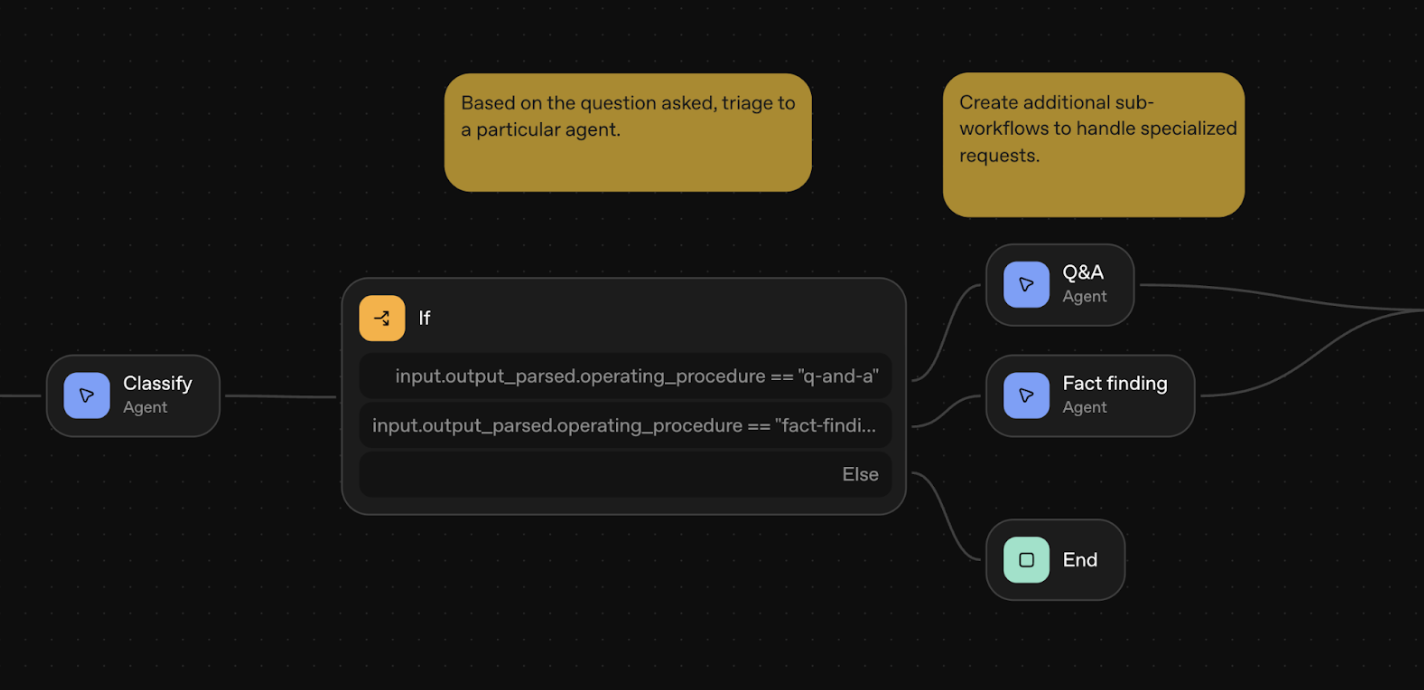Click the Q&A agent cursor icon
Image resolution: width=1424 pixels, height=690 pixels.
[1026, 285]
